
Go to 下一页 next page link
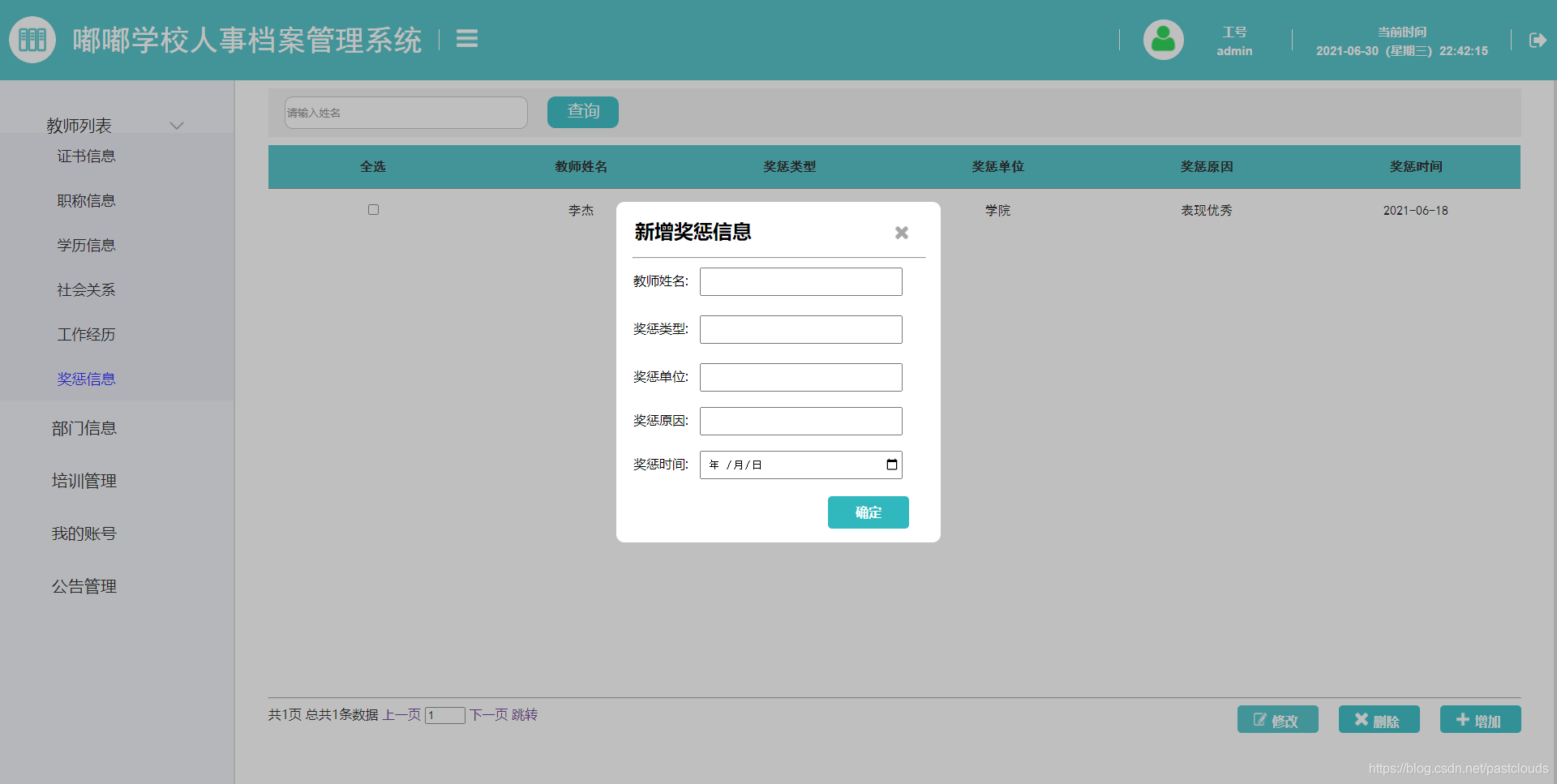tap(489, 714)
